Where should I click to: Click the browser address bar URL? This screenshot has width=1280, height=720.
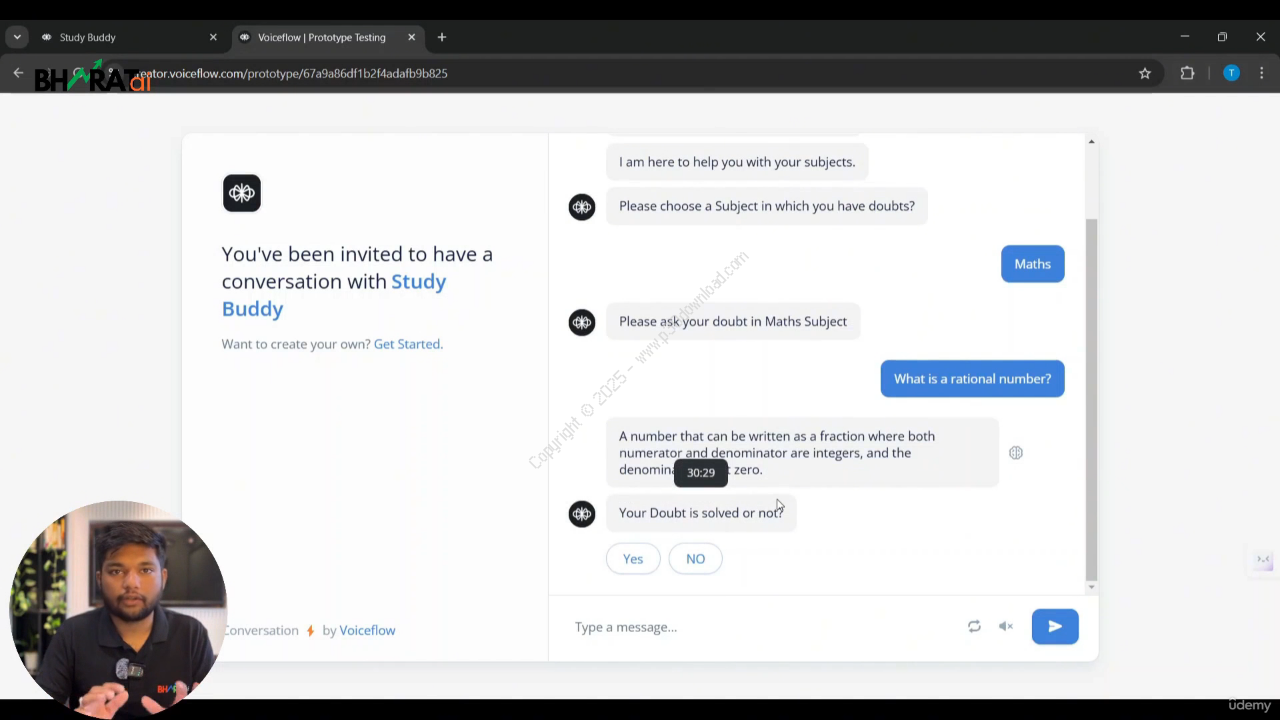point(293,73)
